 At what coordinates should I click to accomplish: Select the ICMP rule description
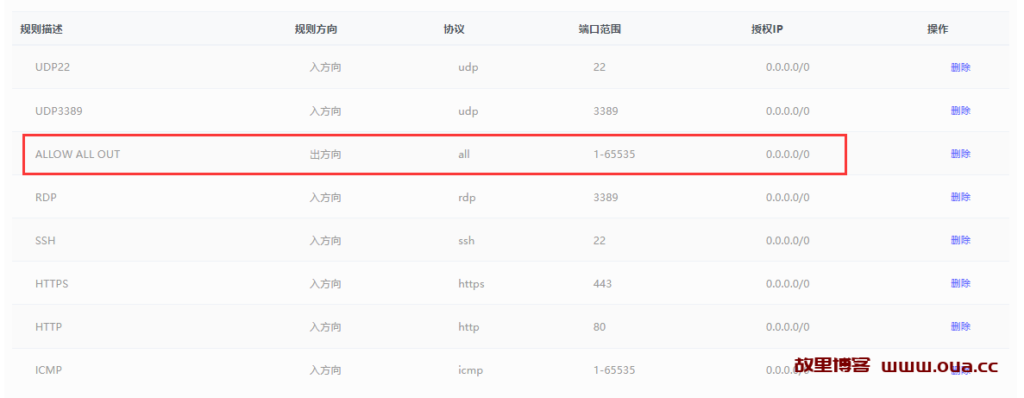(48, 370)
